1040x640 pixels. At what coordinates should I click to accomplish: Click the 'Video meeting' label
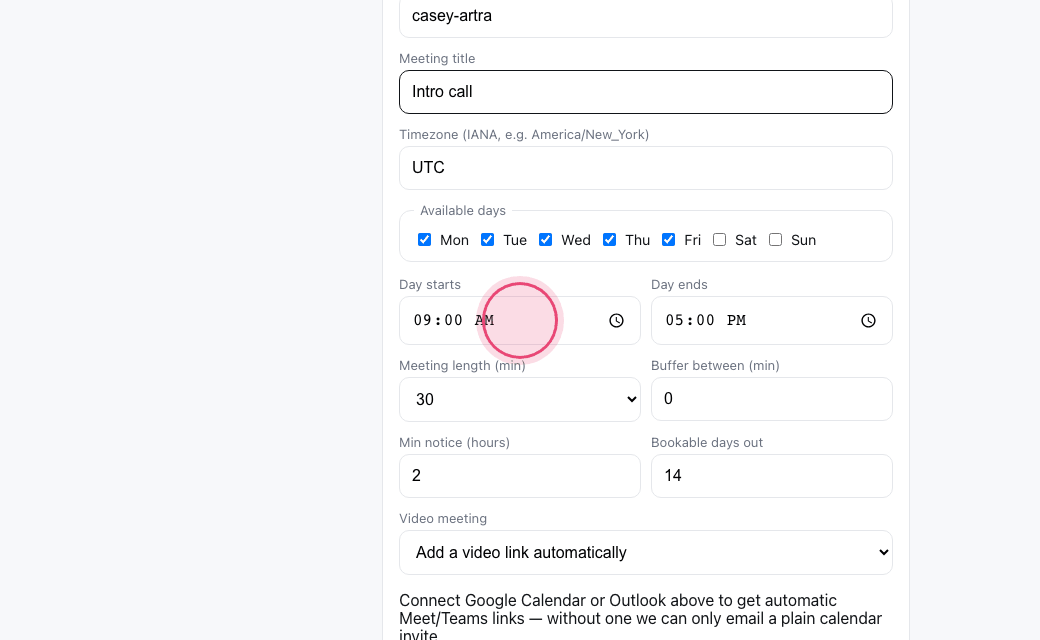coord(443,519)
